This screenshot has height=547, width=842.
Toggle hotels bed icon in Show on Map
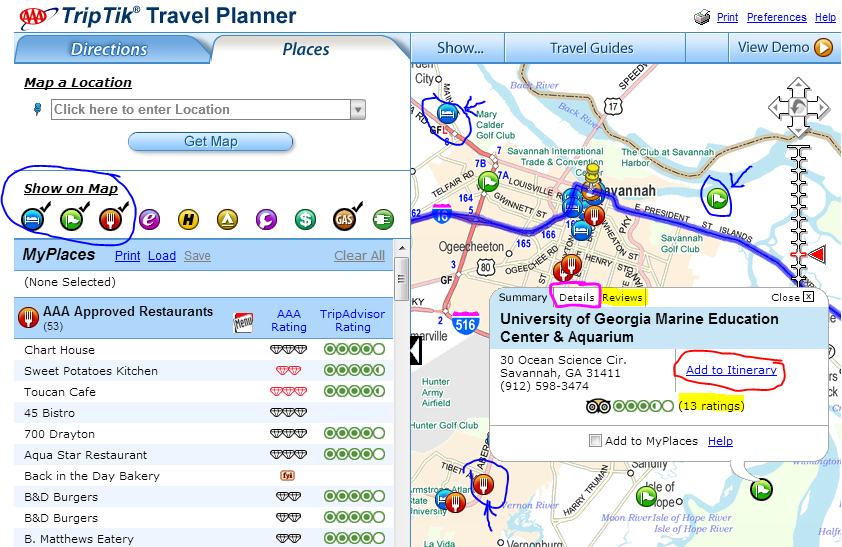click(33, 220)
